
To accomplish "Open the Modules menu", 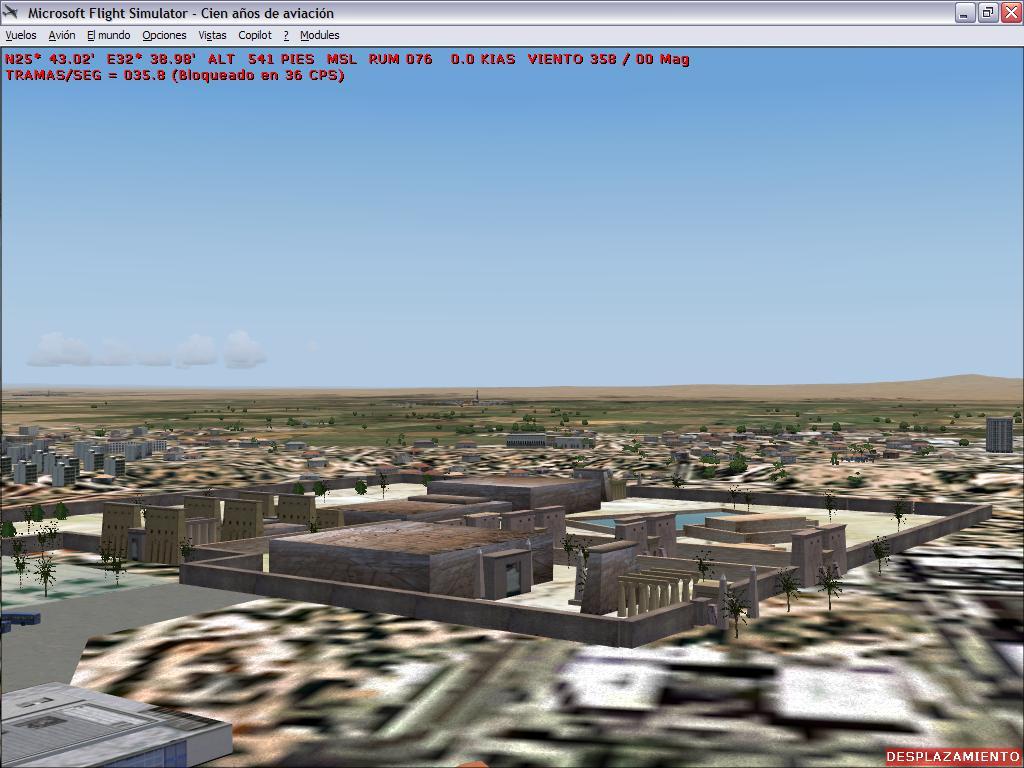I will point(319,35).
